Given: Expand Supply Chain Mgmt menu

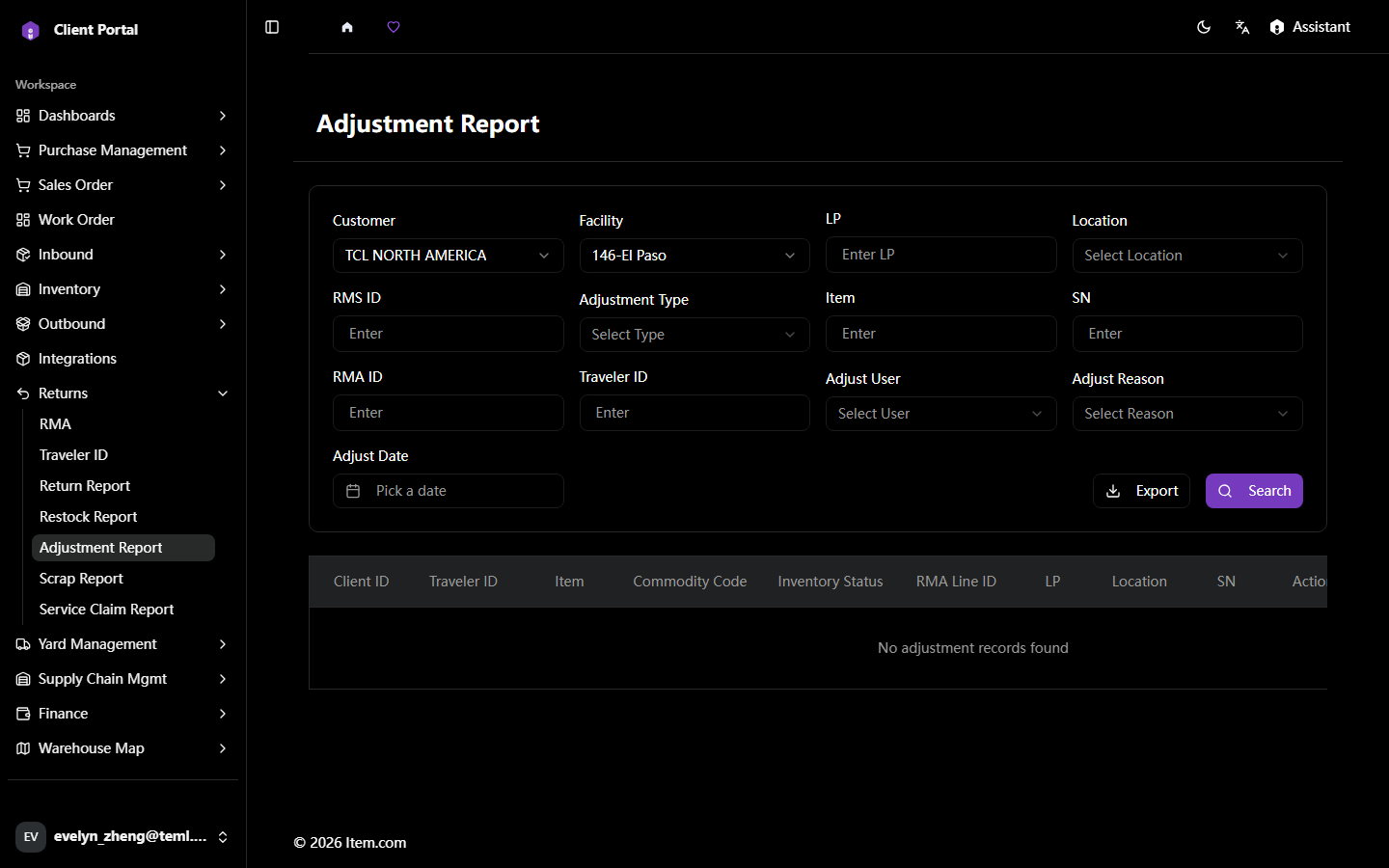Looking at the screenshot, I should [123, 679].
